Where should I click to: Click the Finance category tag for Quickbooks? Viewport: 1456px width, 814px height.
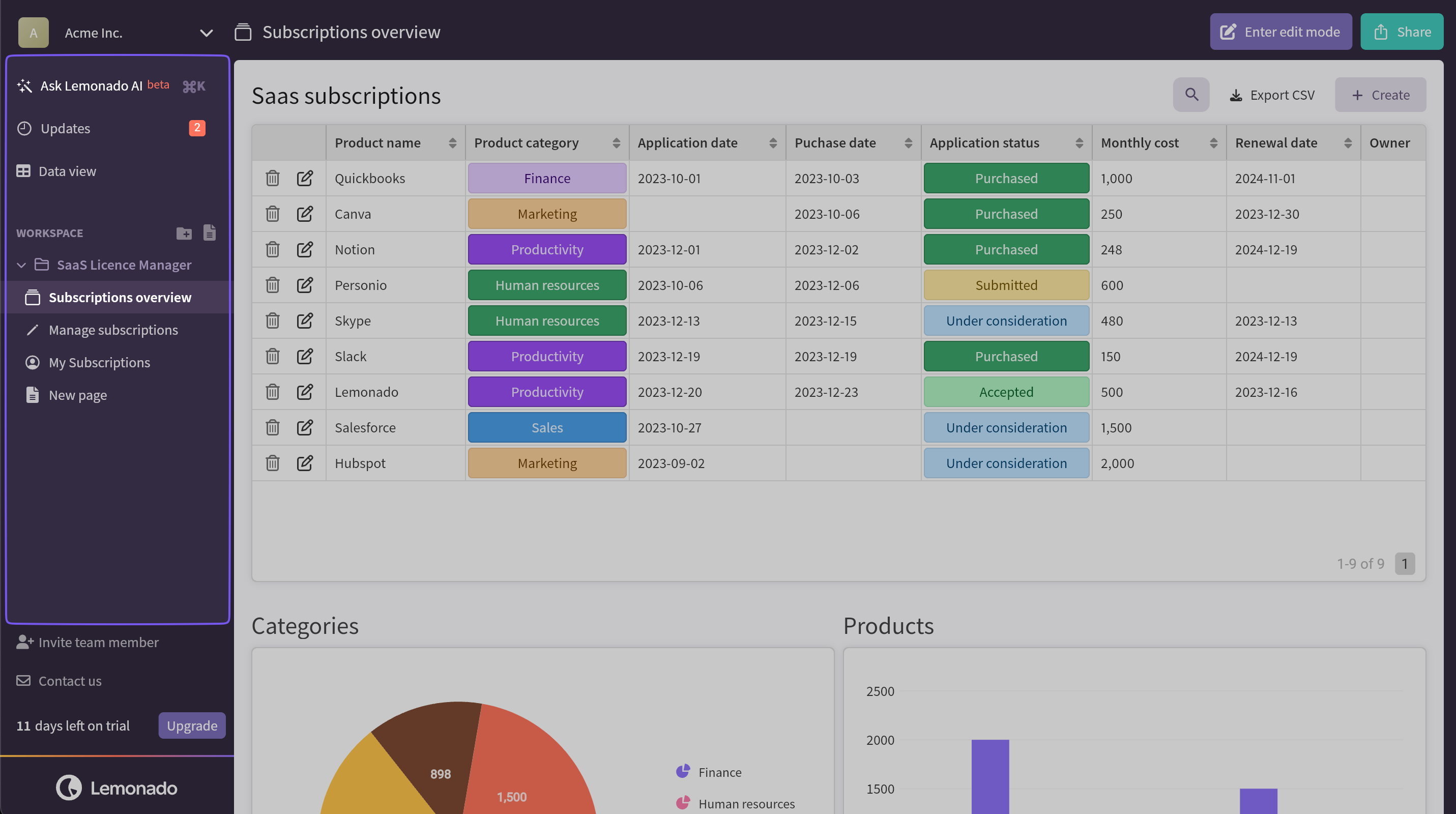pyautogui.click(x=547, y=178)
